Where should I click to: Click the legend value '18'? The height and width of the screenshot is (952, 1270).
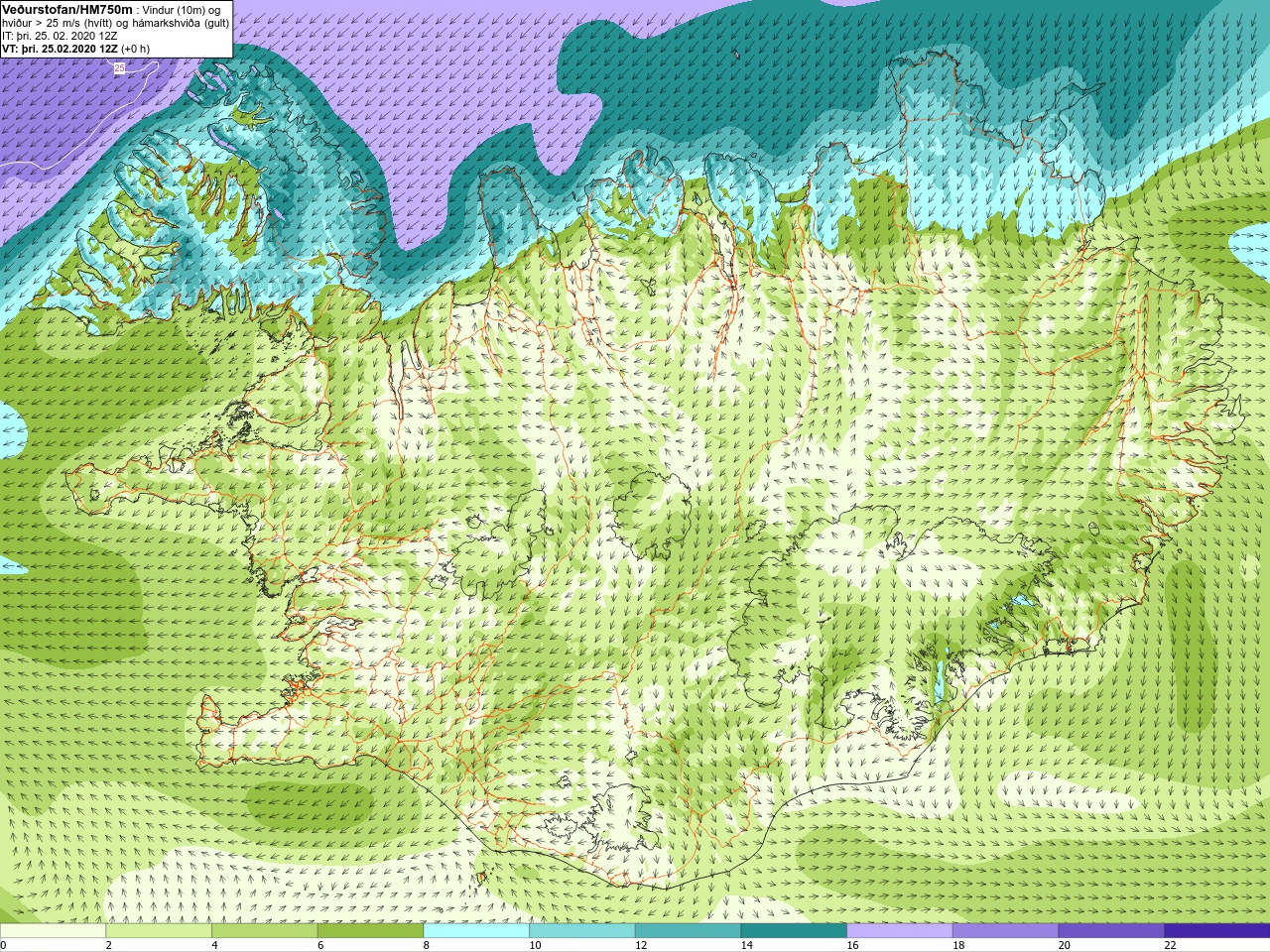pyautogui.click(x=958, y=945)
